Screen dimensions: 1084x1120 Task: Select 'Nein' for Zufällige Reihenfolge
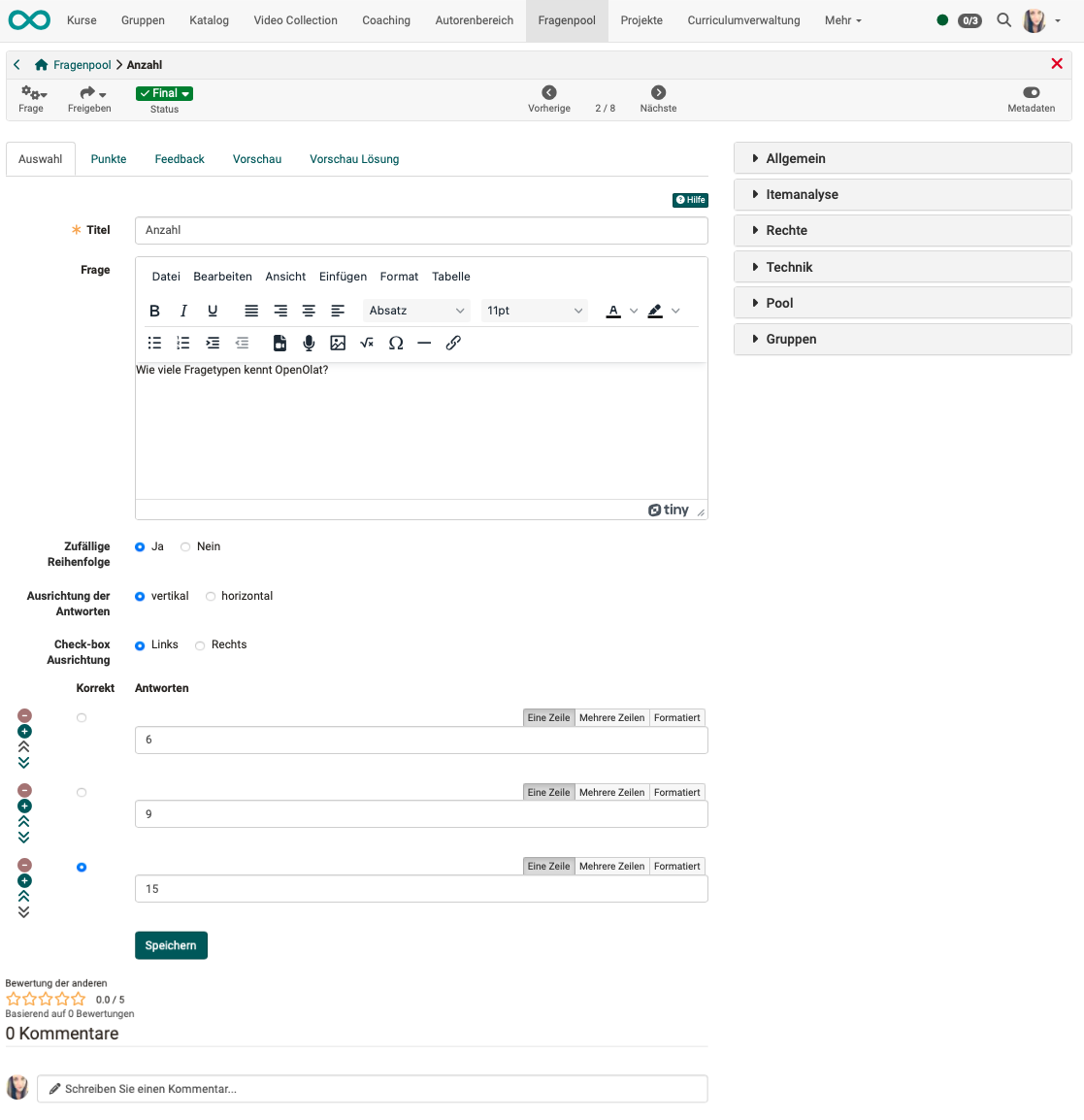pyautogui.click(x=185, y=547)
